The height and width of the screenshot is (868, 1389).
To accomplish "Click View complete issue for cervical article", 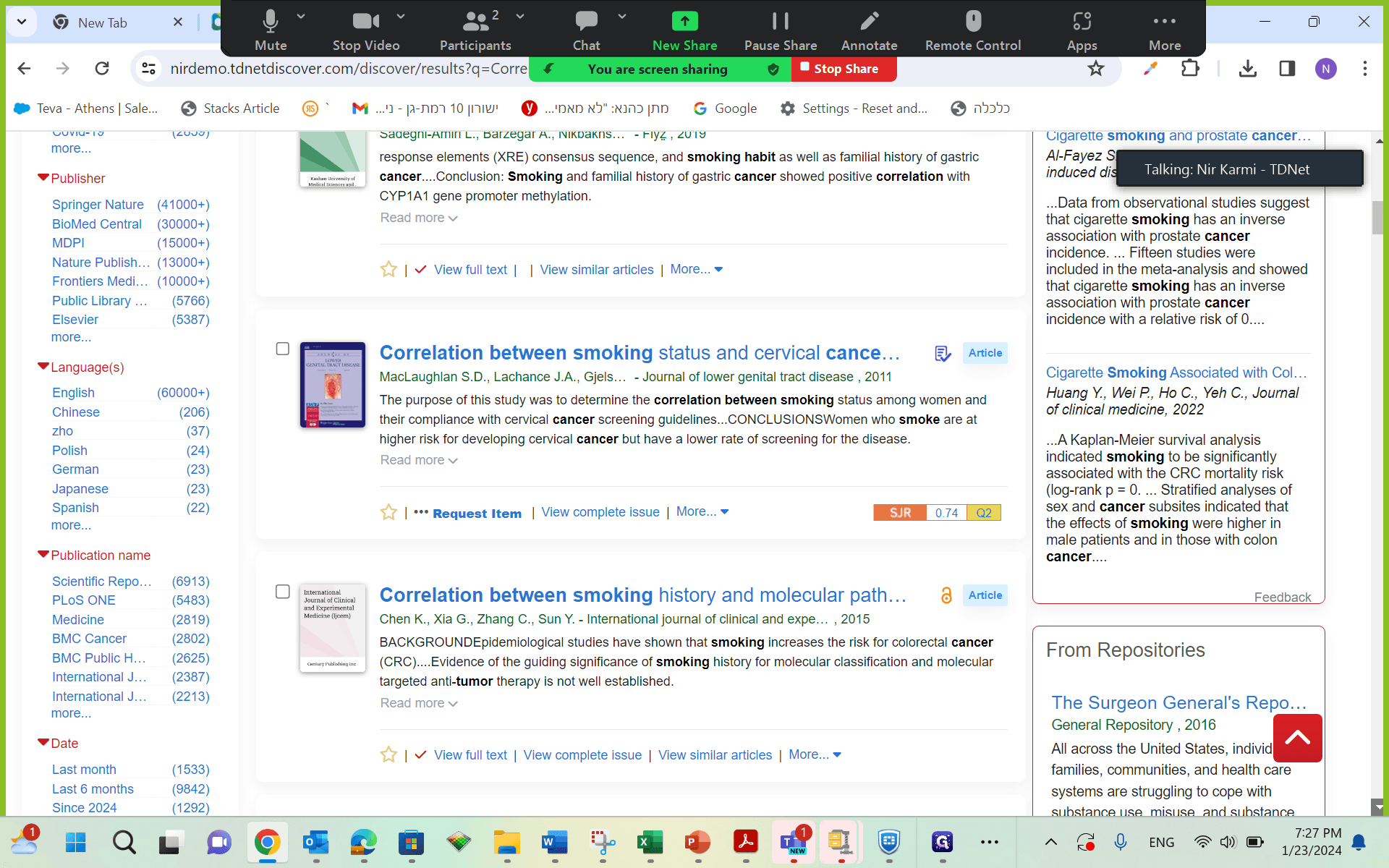I will click(600, 512).
